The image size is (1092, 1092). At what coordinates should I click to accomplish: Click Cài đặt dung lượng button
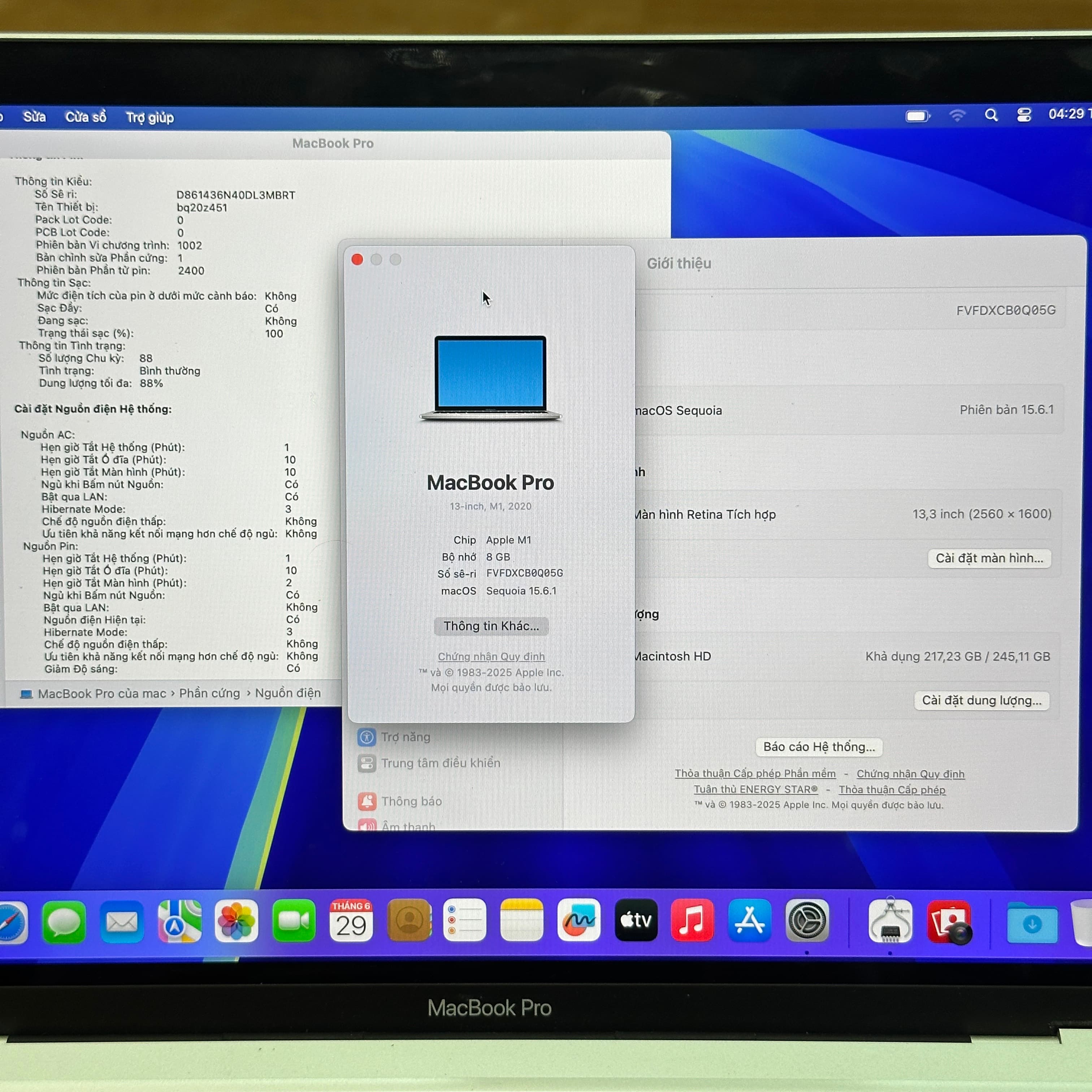point(981,701)
